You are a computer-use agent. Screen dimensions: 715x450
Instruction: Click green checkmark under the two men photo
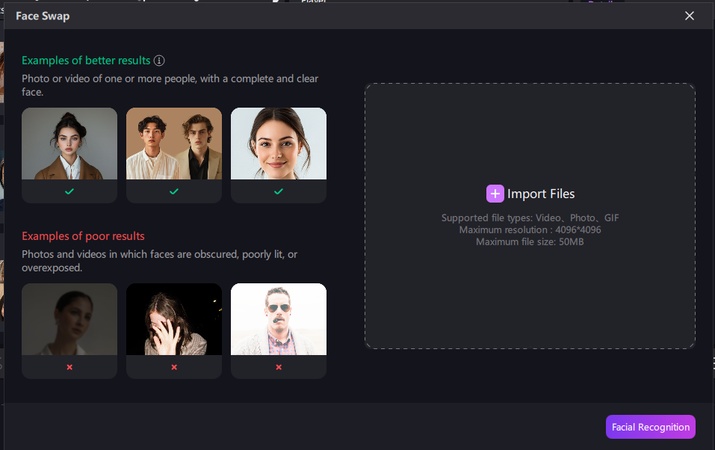click(174, 191)
